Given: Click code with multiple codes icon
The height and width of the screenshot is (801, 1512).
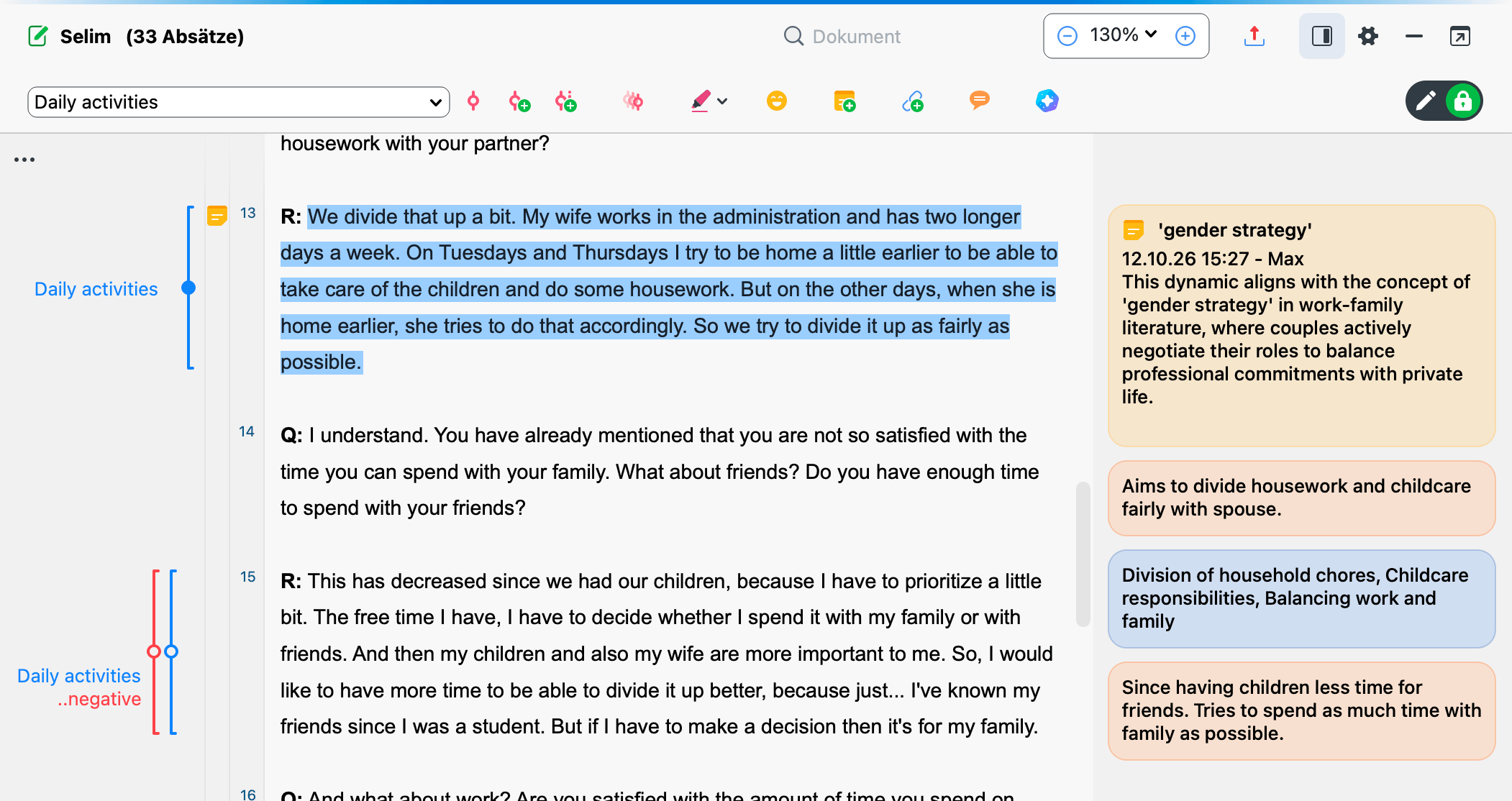Looking at the screenshot, I should coord(566,101).
